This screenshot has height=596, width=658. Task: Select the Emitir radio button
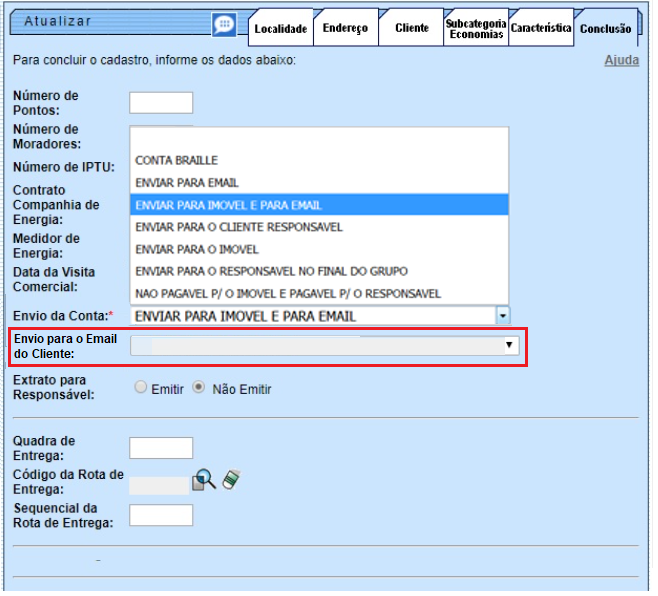coord(140,388)
